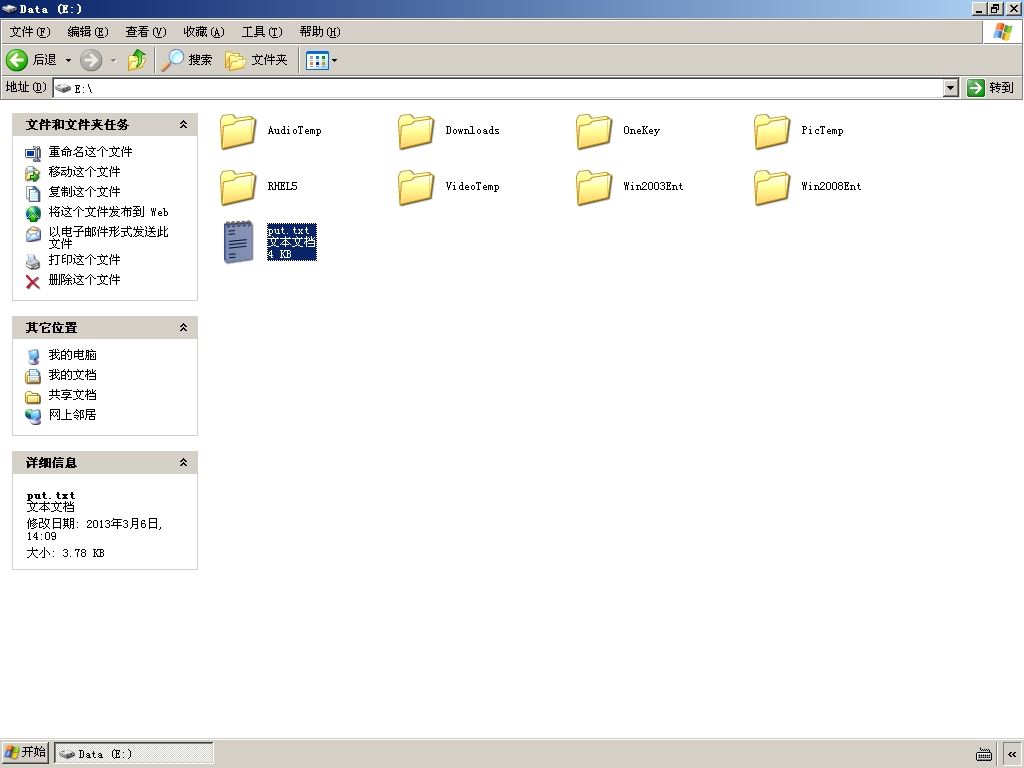The height and width of the screenshot is (768, 1024).
Task: Toggle the Folders pane button
Action: pos(256,60)
